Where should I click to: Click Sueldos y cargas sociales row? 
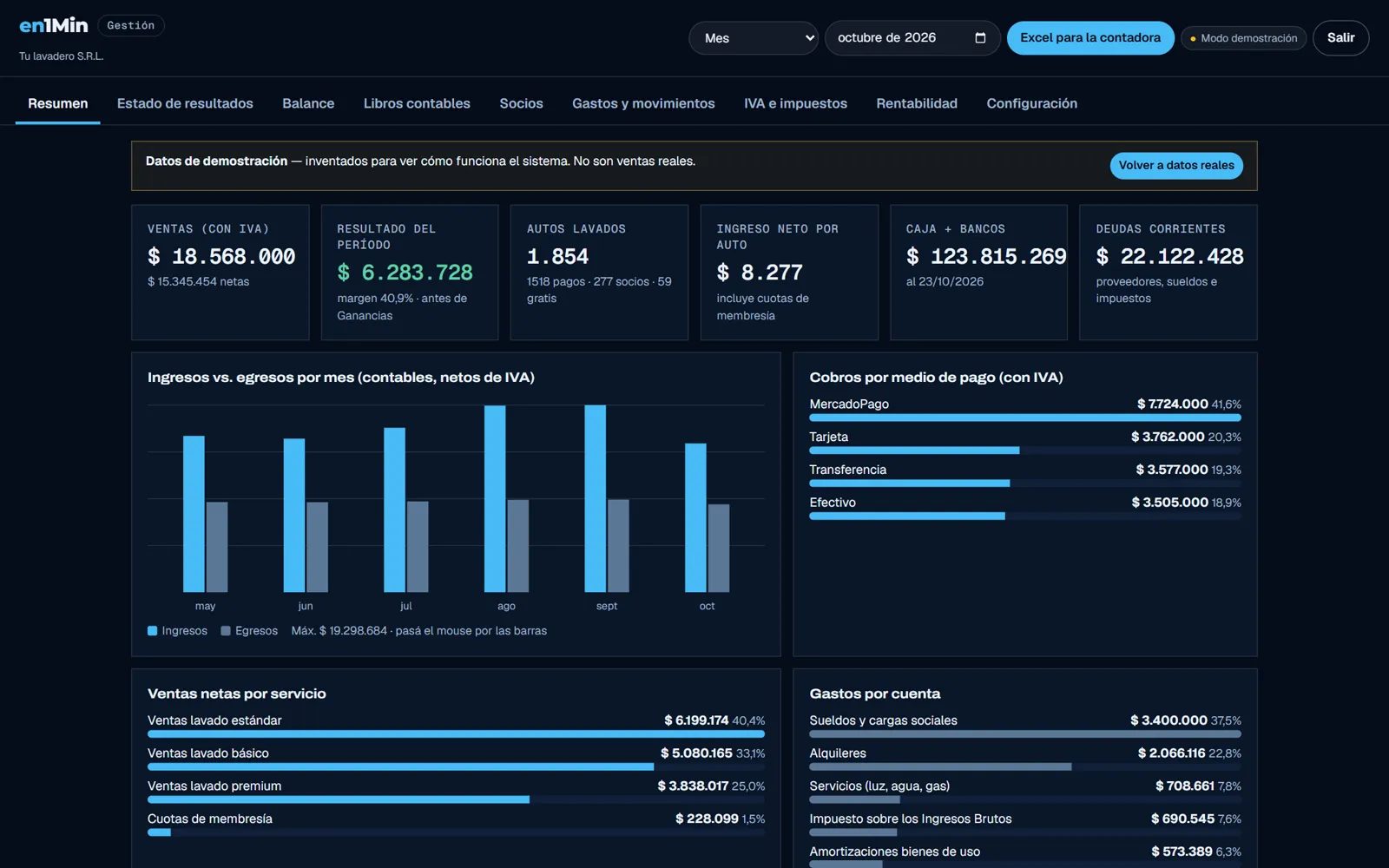(x=1025, y=726)
